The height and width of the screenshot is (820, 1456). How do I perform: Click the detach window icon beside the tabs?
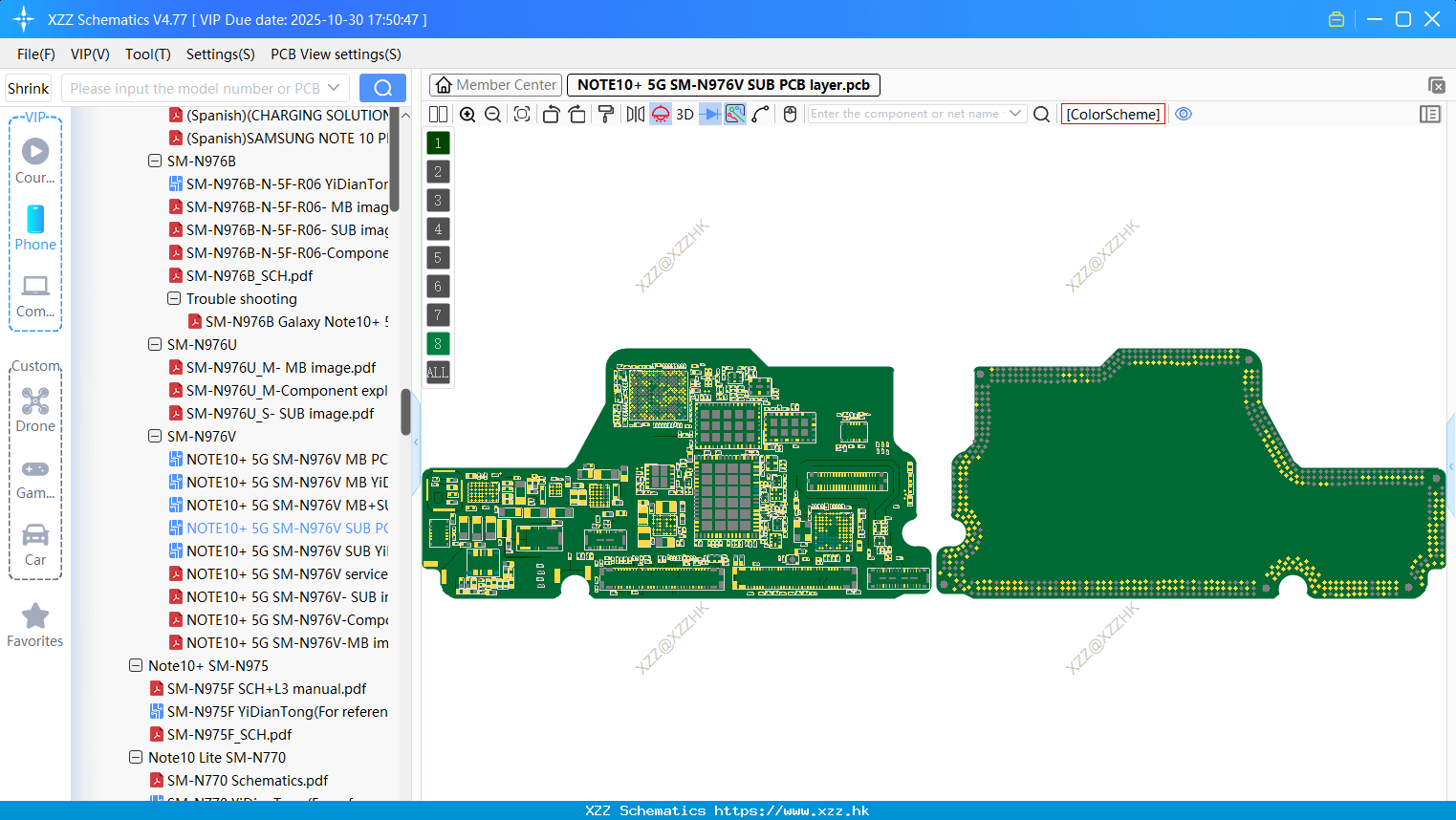click(x=1436, y=85)
